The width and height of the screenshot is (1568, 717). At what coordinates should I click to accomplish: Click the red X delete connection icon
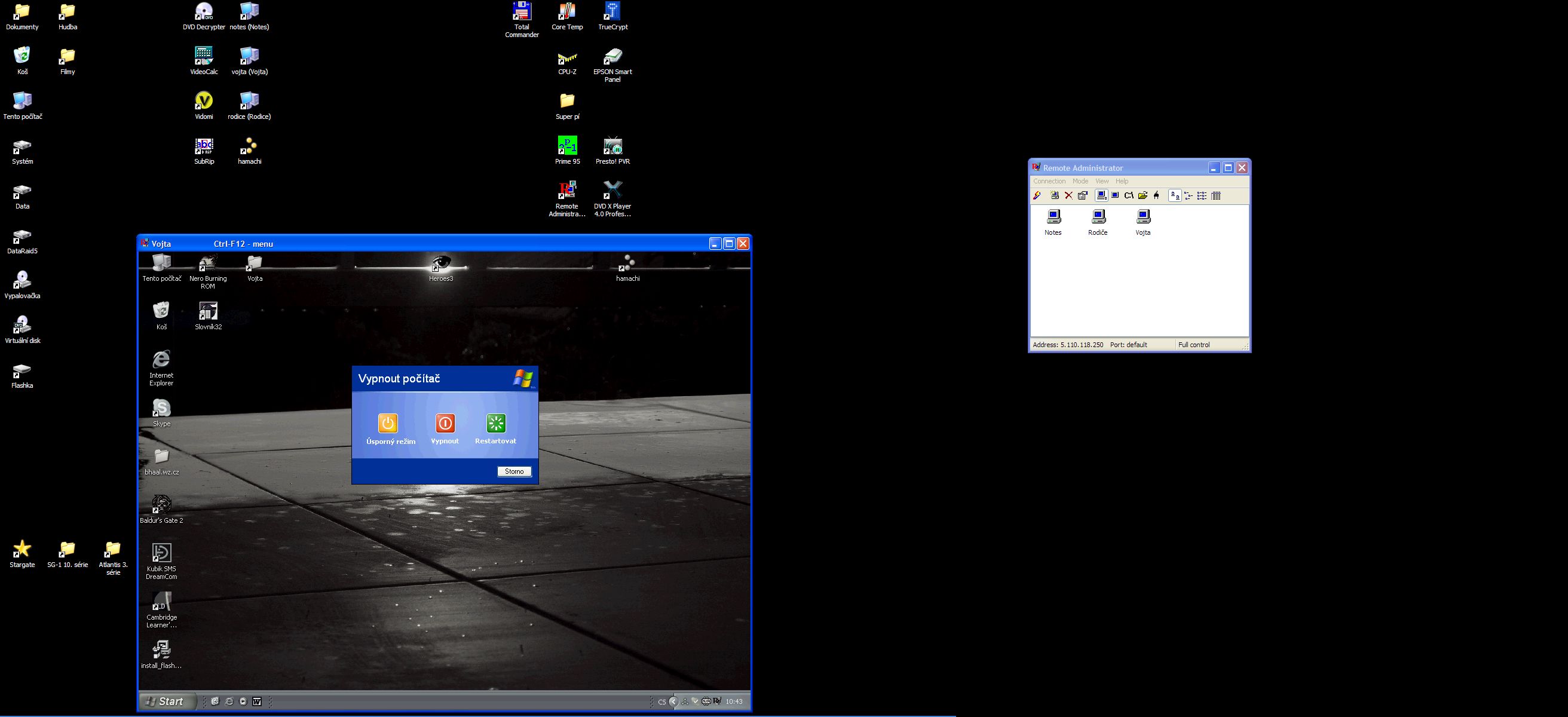coord(1068,195)
